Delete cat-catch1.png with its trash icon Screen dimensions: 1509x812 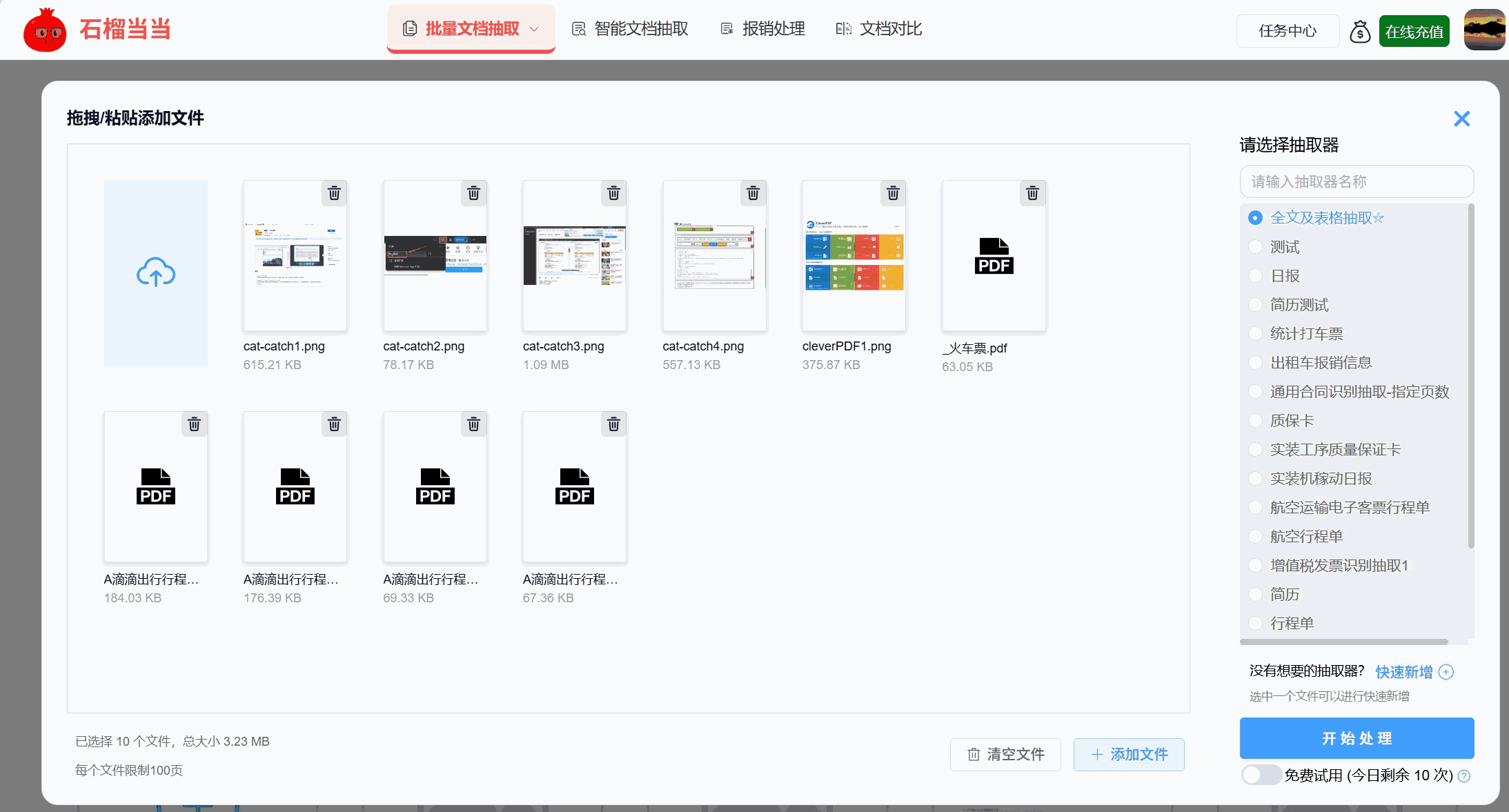(334, 194)
